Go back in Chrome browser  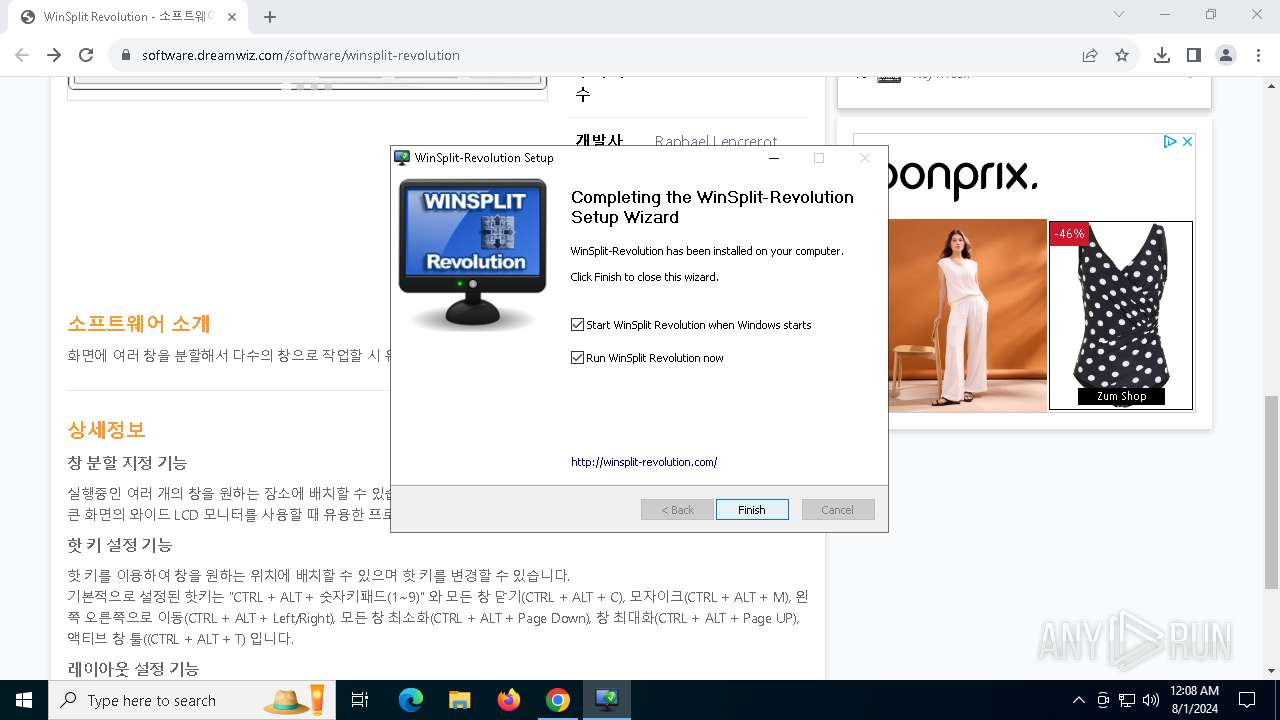[22, 55]
